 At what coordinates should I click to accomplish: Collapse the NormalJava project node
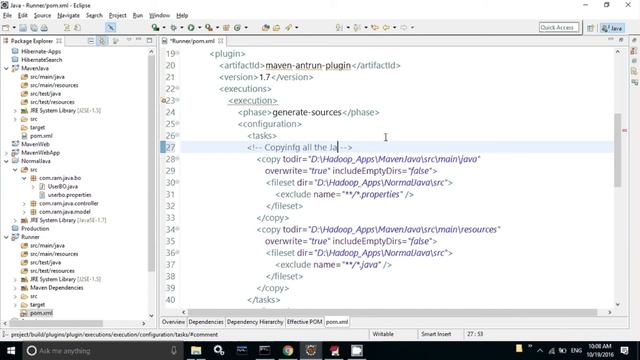click(x=6, y=161)
